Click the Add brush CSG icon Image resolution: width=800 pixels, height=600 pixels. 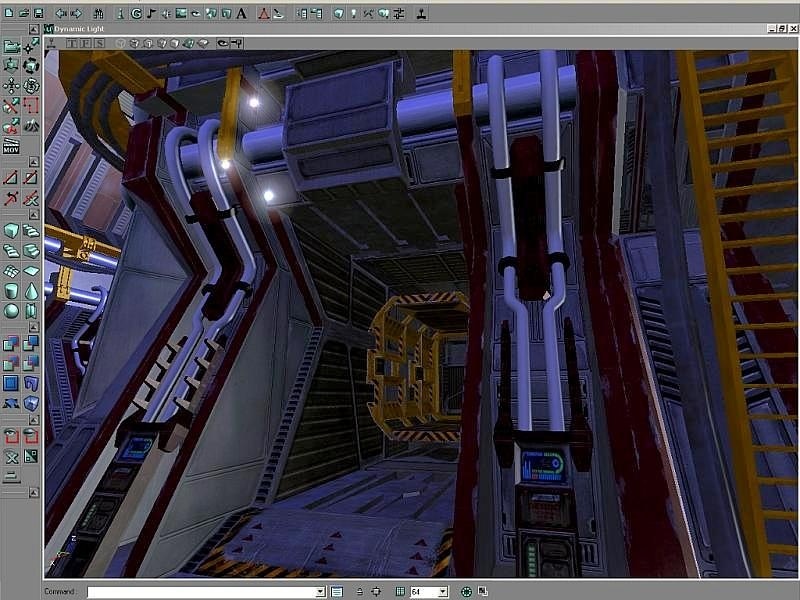pyautogui.click(x=11, y=344)
